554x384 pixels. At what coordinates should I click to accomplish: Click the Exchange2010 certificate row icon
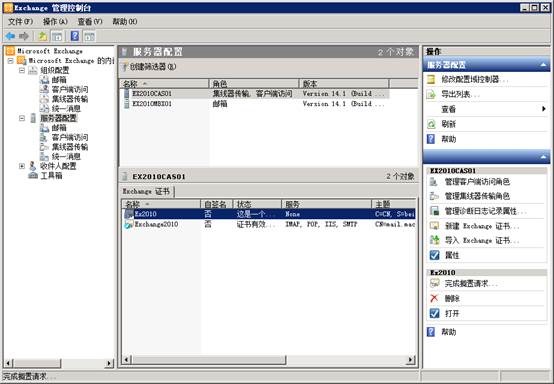click(128, 224)
